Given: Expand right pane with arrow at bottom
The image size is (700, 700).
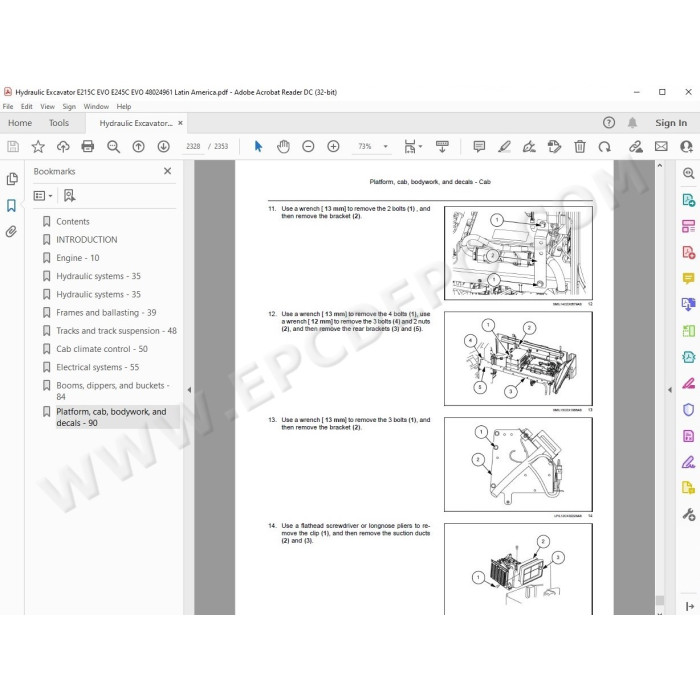Looking at the screenshot, I should click(x=690, y=606).
